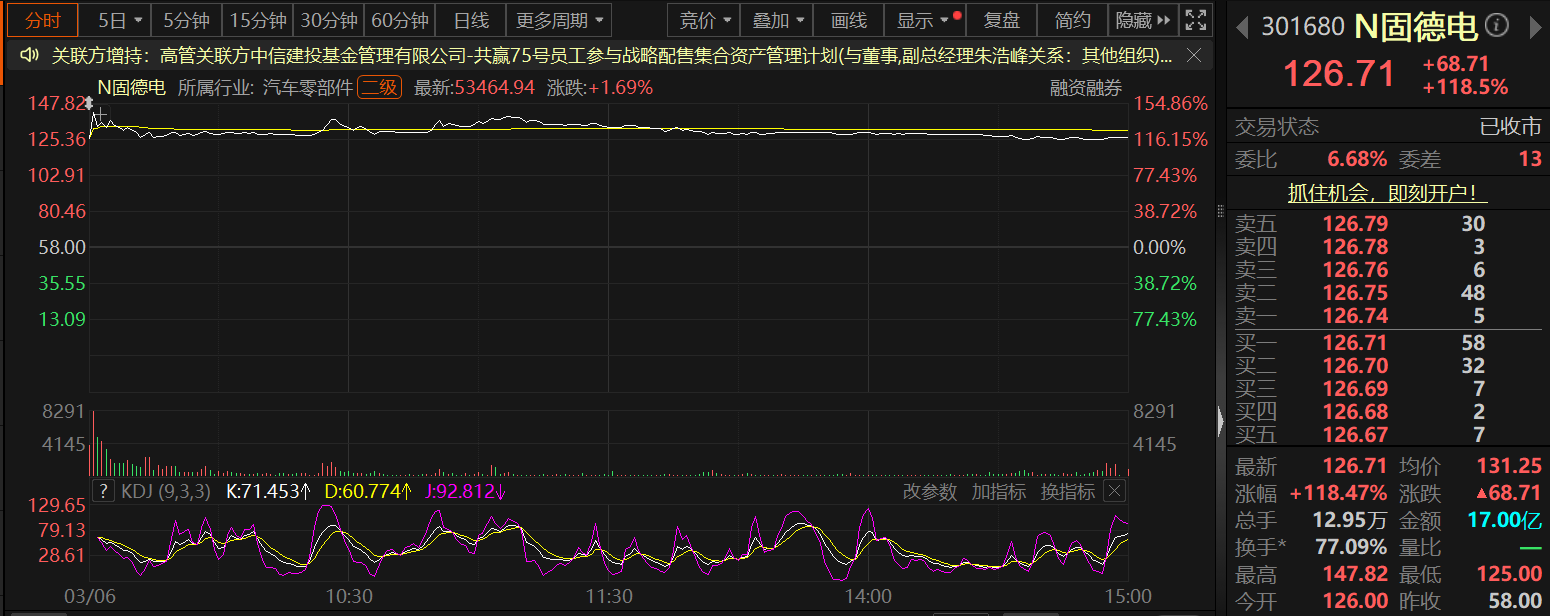
Task: Go to previous stock with left arrow
Action: click(1242, 25)
